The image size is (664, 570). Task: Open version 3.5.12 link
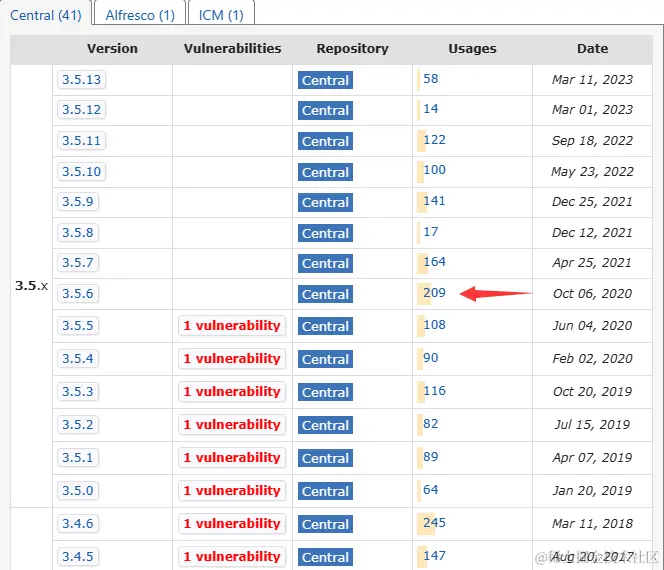tap(81, 110)
